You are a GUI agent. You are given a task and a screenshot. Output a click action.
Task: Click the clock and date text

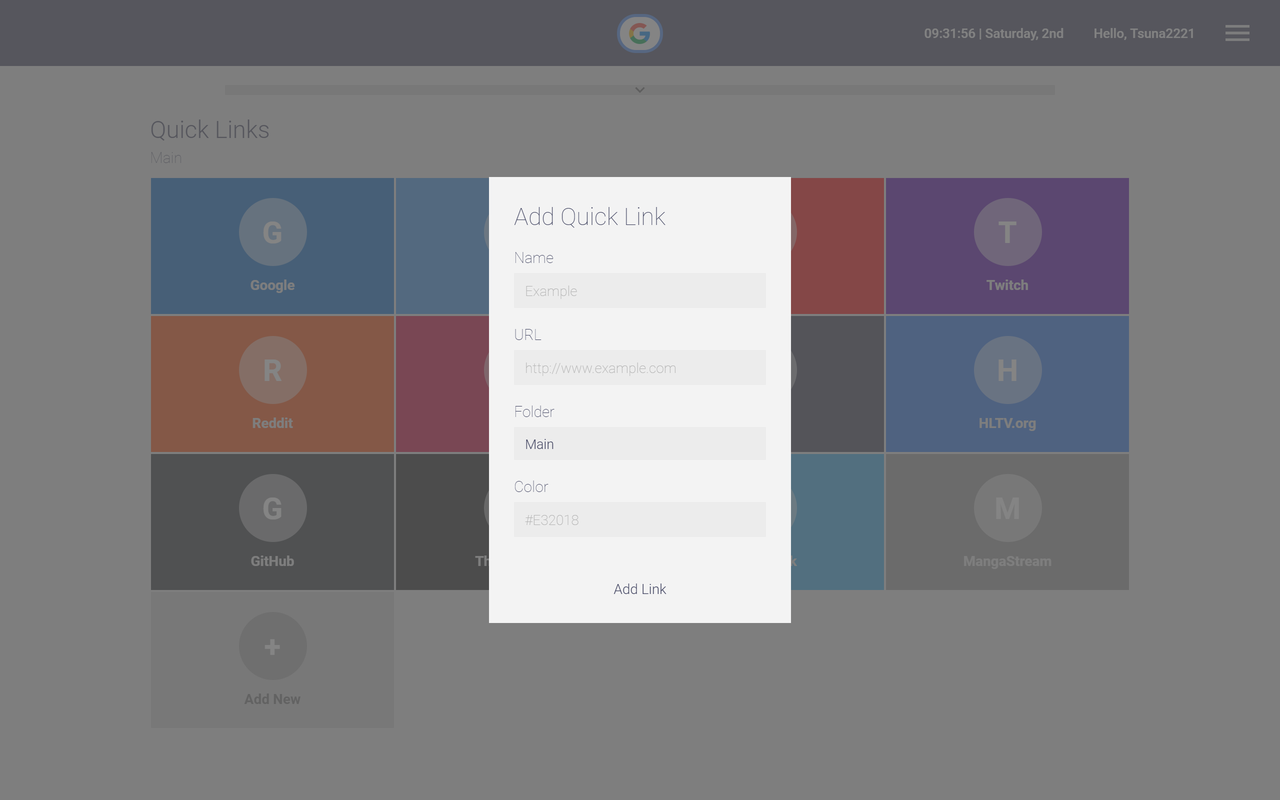click(994, 33)
